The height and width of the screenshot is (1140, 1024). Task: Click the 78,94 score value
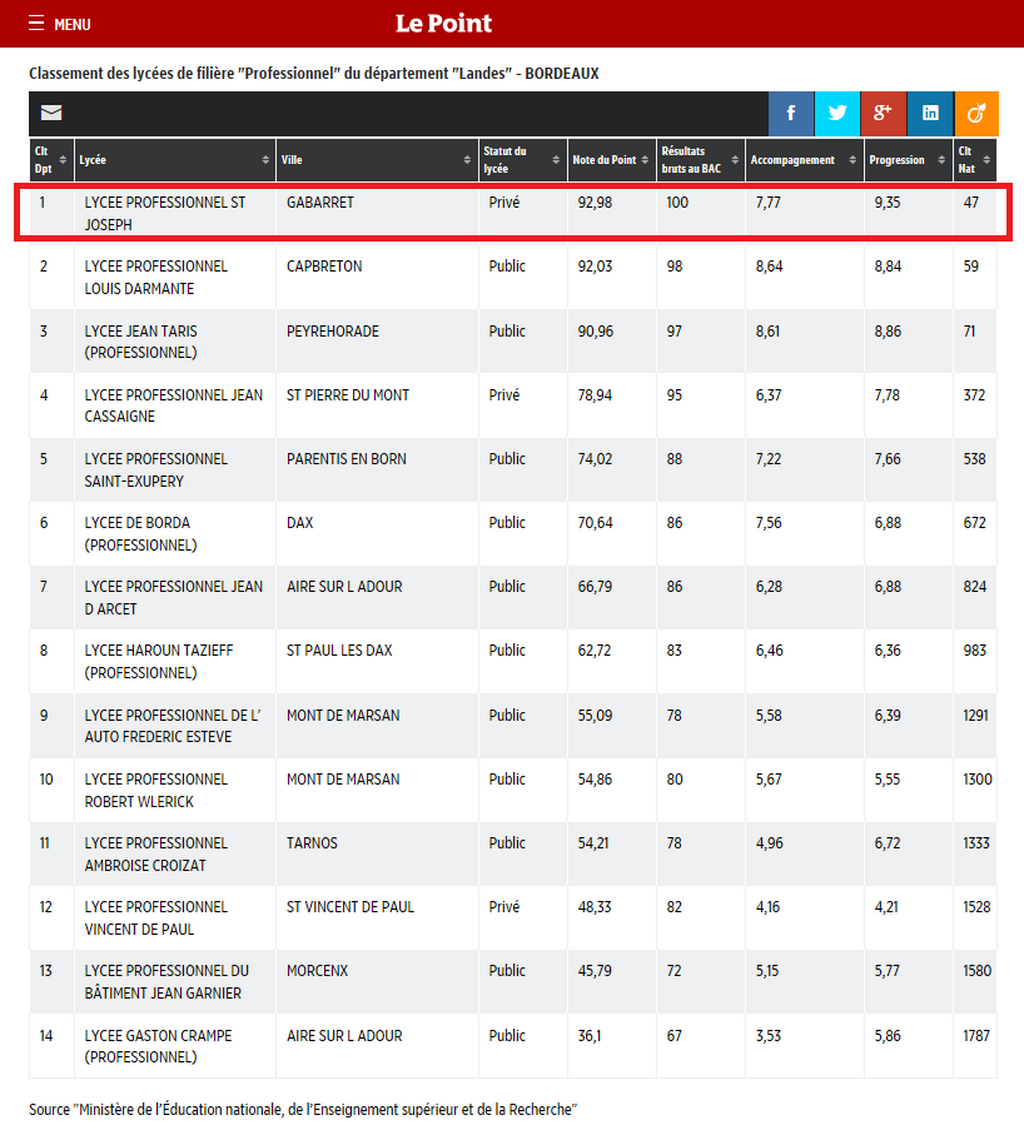pos(595,395)
